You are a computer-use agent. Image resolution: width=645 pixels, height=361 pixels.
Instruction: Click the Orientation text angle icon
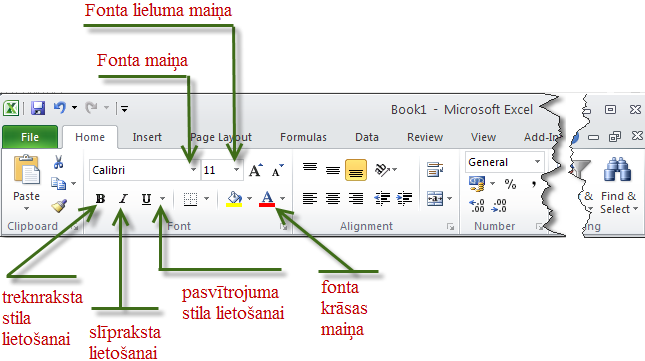coord(383,169)
